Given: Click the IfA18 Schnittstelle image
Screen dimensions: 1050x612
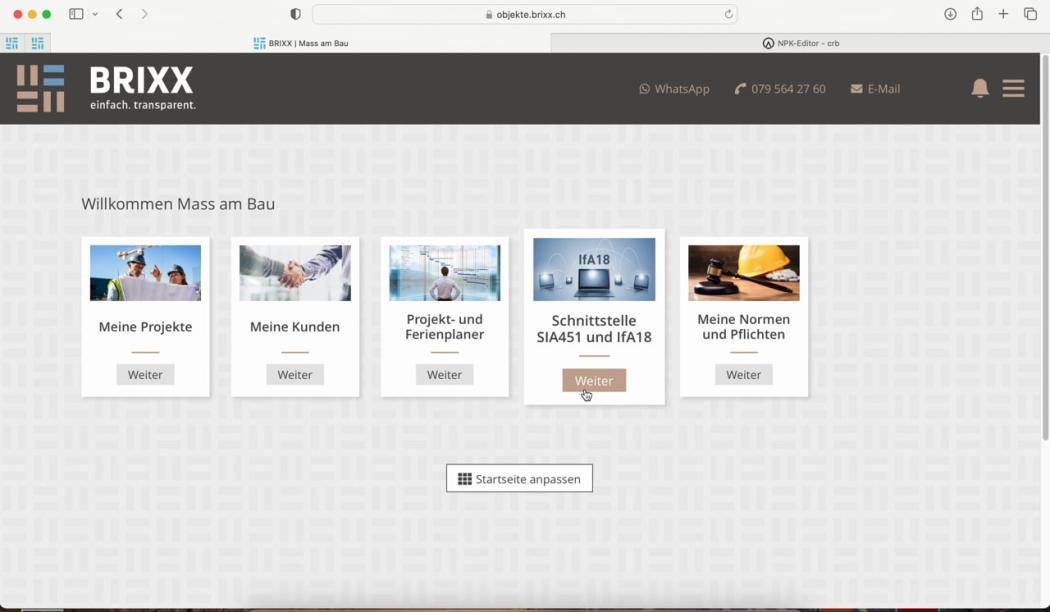Looking at the screenshot, I should pyautogui.click(x=594, y=269).
